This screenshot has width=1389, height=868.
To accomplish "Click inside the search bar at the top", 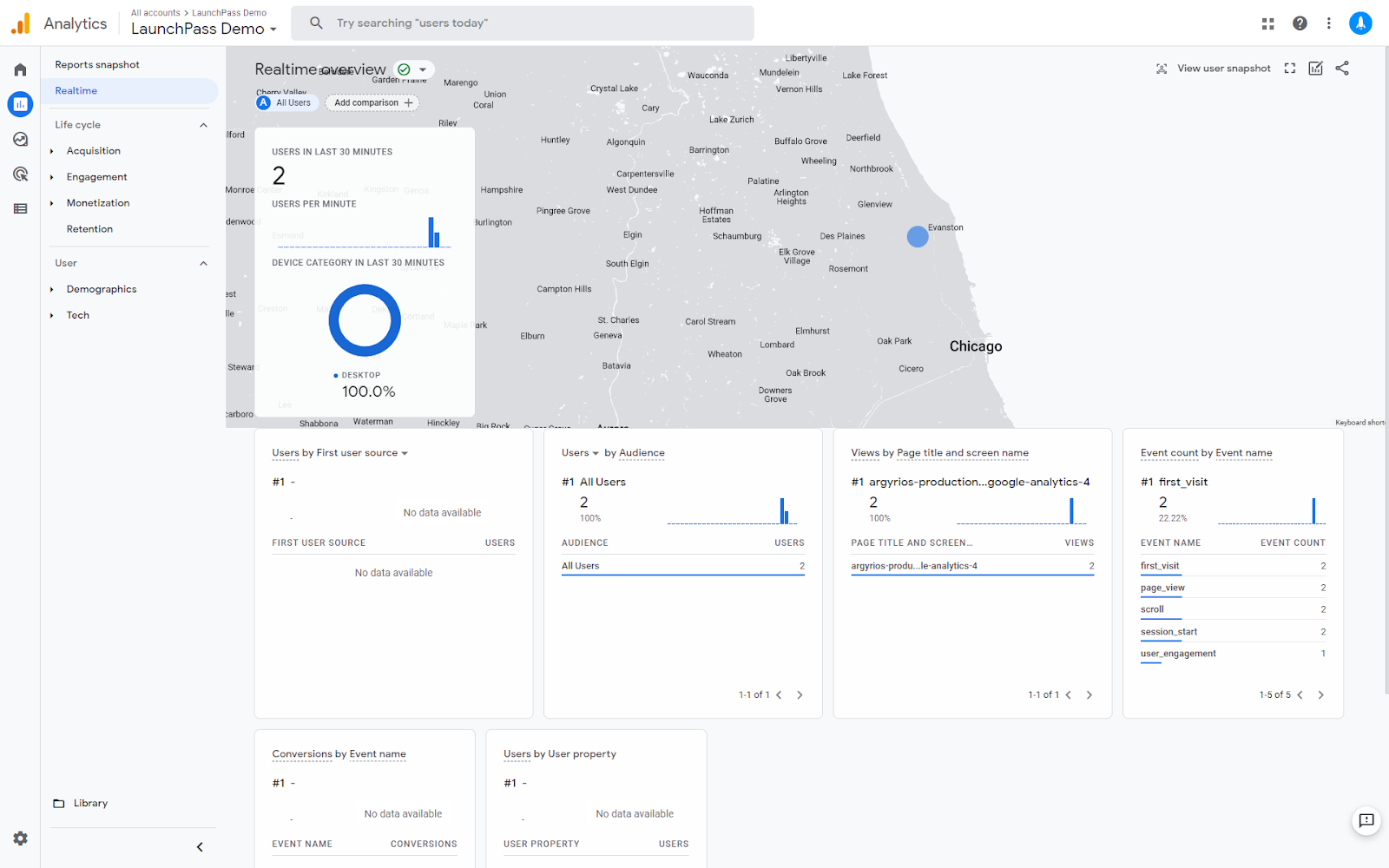I will pyautogui.click(x=521, y=23).
